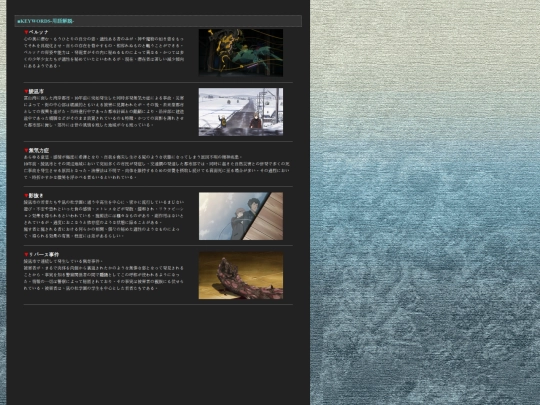The image size is (540, 405).
Task: Click the 無気力症 description paragraph
Action: click(157, 167)
